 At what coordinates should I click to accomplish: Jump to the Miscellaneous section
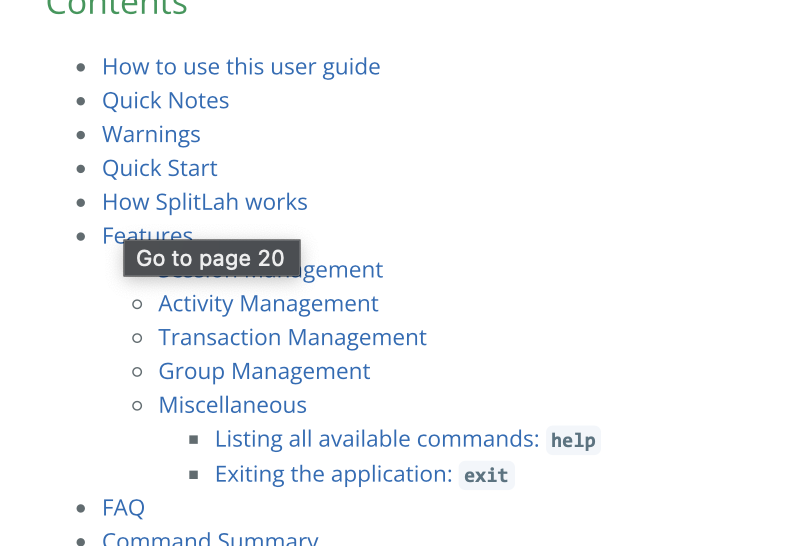point(232,405)
